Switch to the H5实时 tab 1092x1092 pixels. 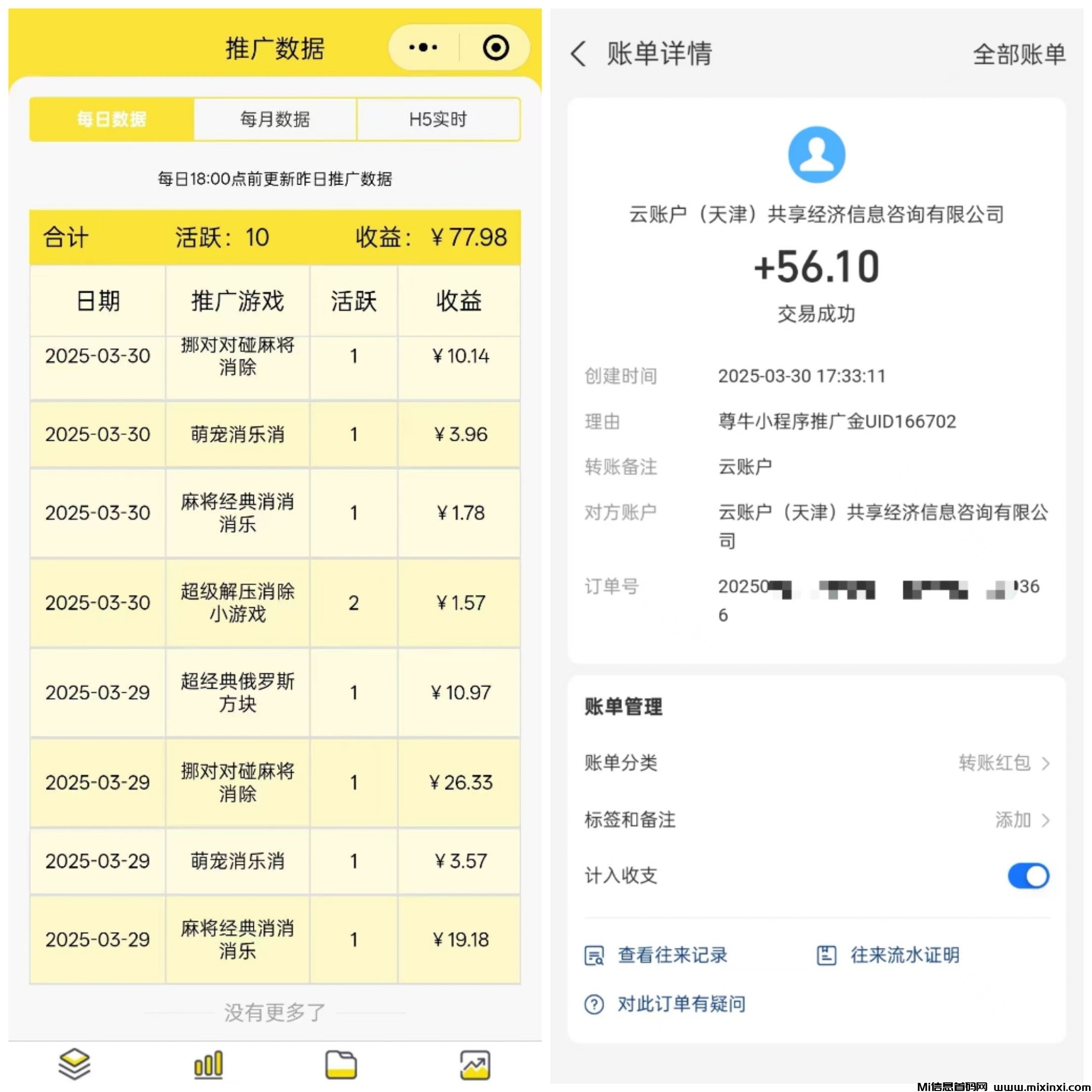(438, 119)
